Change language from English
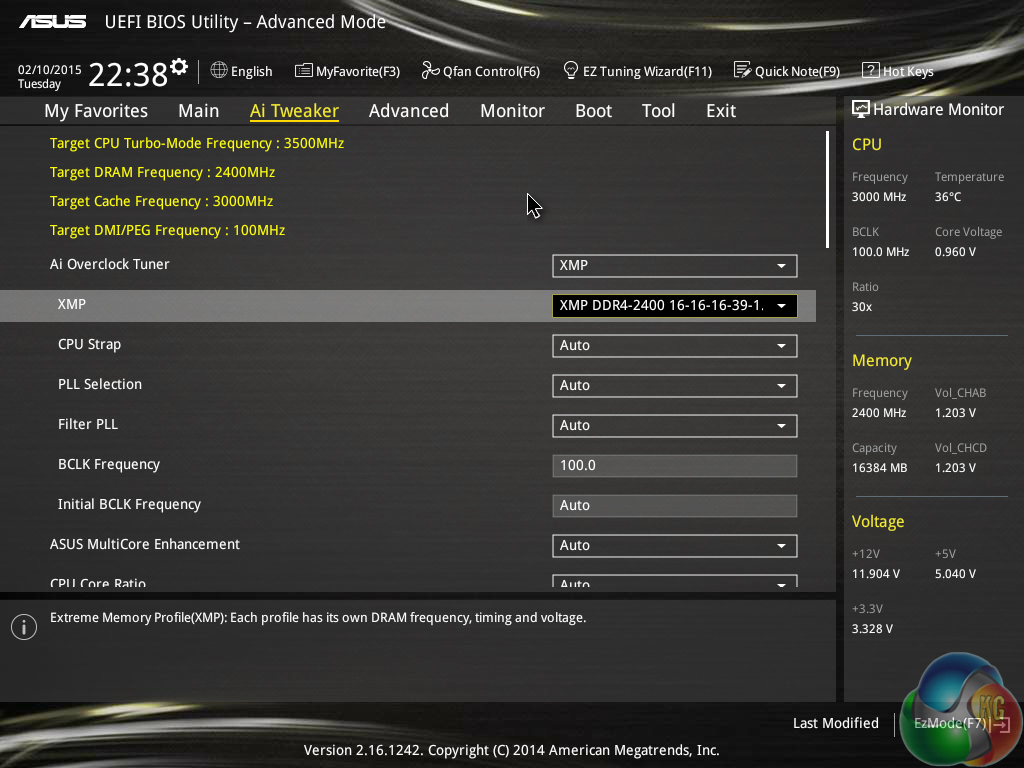The width and height of the screenshot is (1024, 768). tap(251, 71)
